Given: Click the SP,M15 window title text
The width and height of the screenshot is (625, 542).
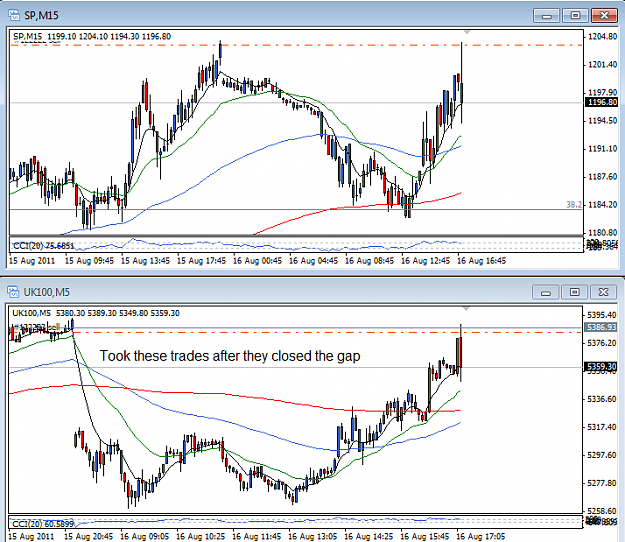Looking at the screenshot, I should (41, 16).
